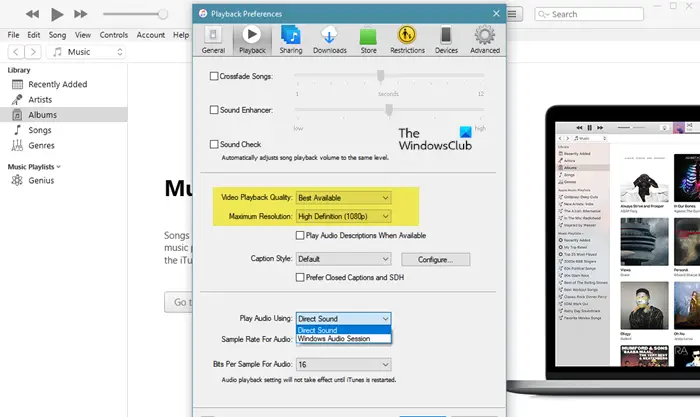
Task: Enable Crossfade Songs checkbox
Action: 214,76
